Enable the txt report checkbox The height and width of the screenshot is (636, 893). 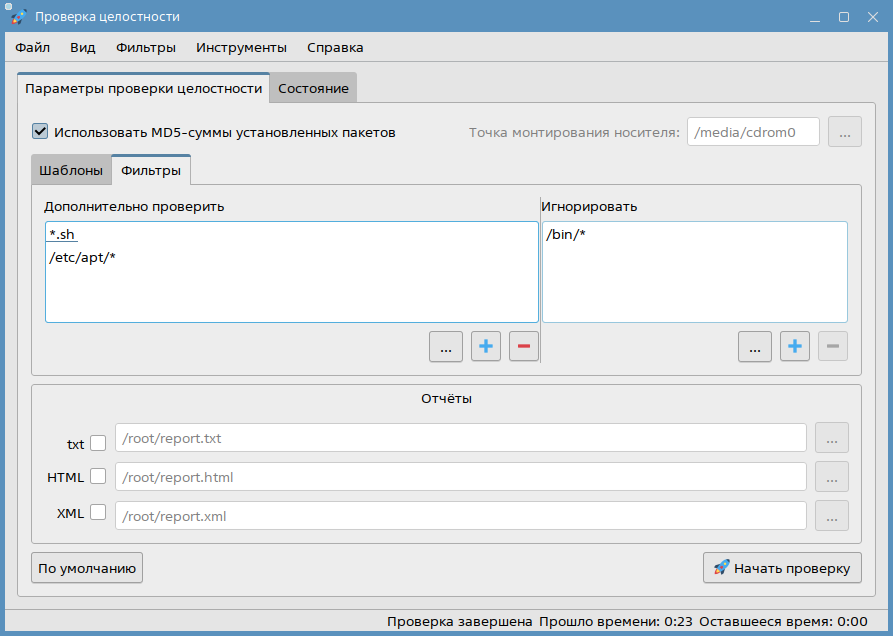click(x=98, y=443)
